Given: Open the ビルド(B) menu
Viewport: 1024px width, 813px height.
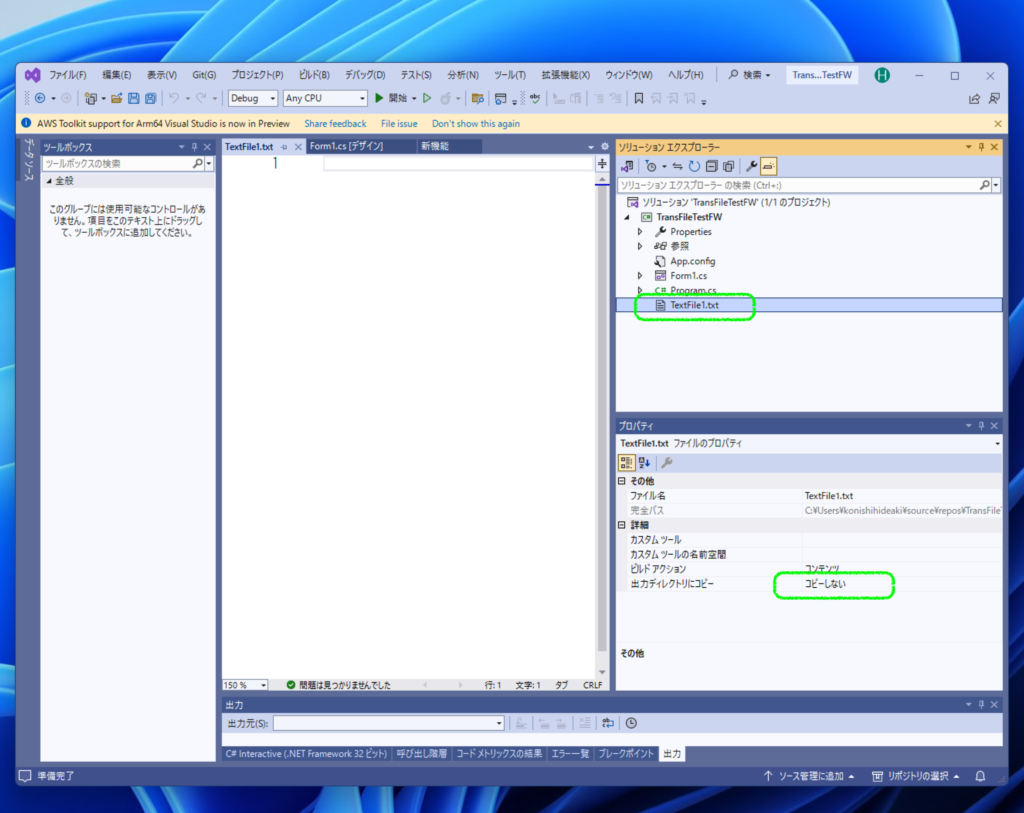Looking at the screenshot, I should pos(314,75).
